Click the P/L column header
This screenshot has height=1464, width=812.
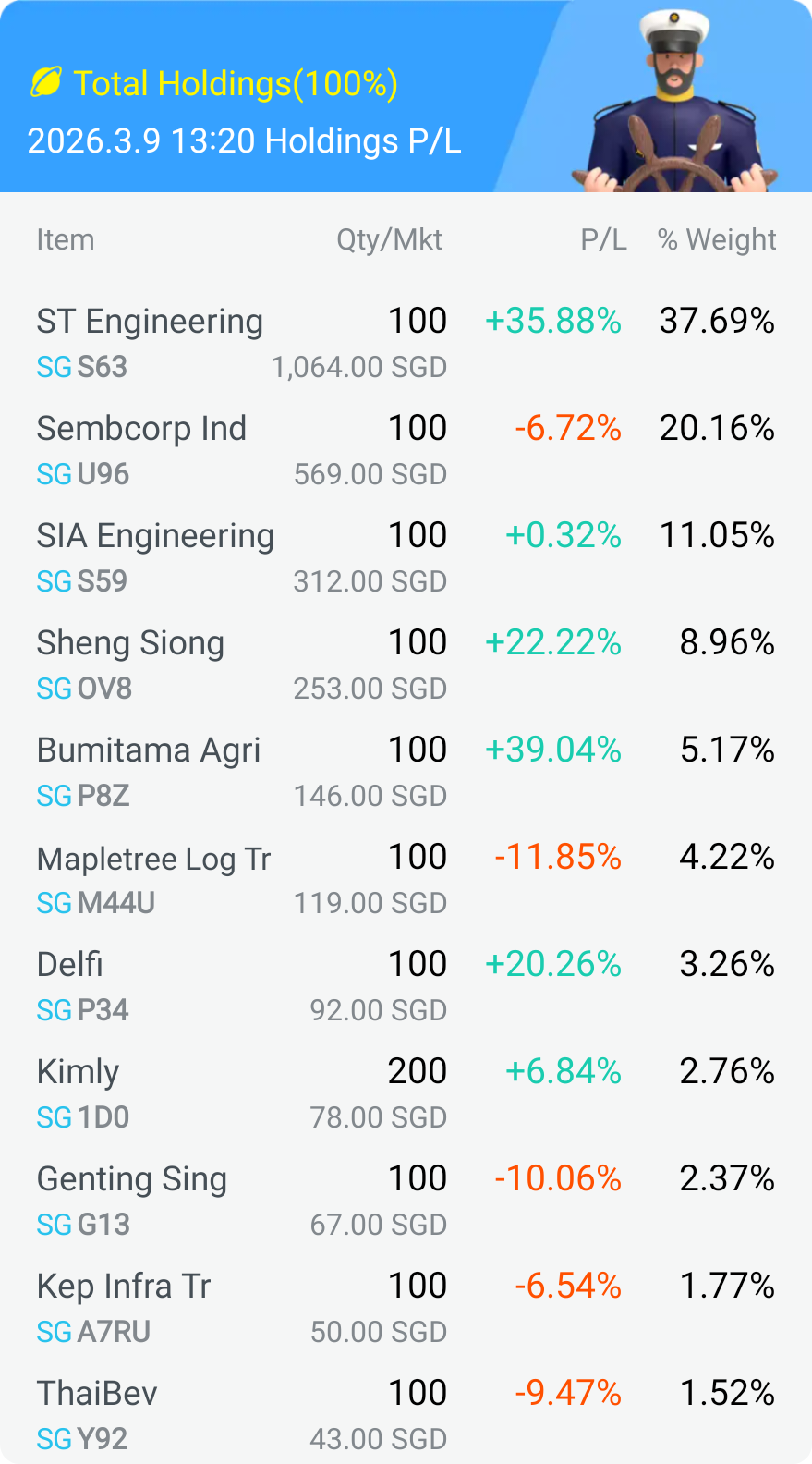(x=603, y=239)
